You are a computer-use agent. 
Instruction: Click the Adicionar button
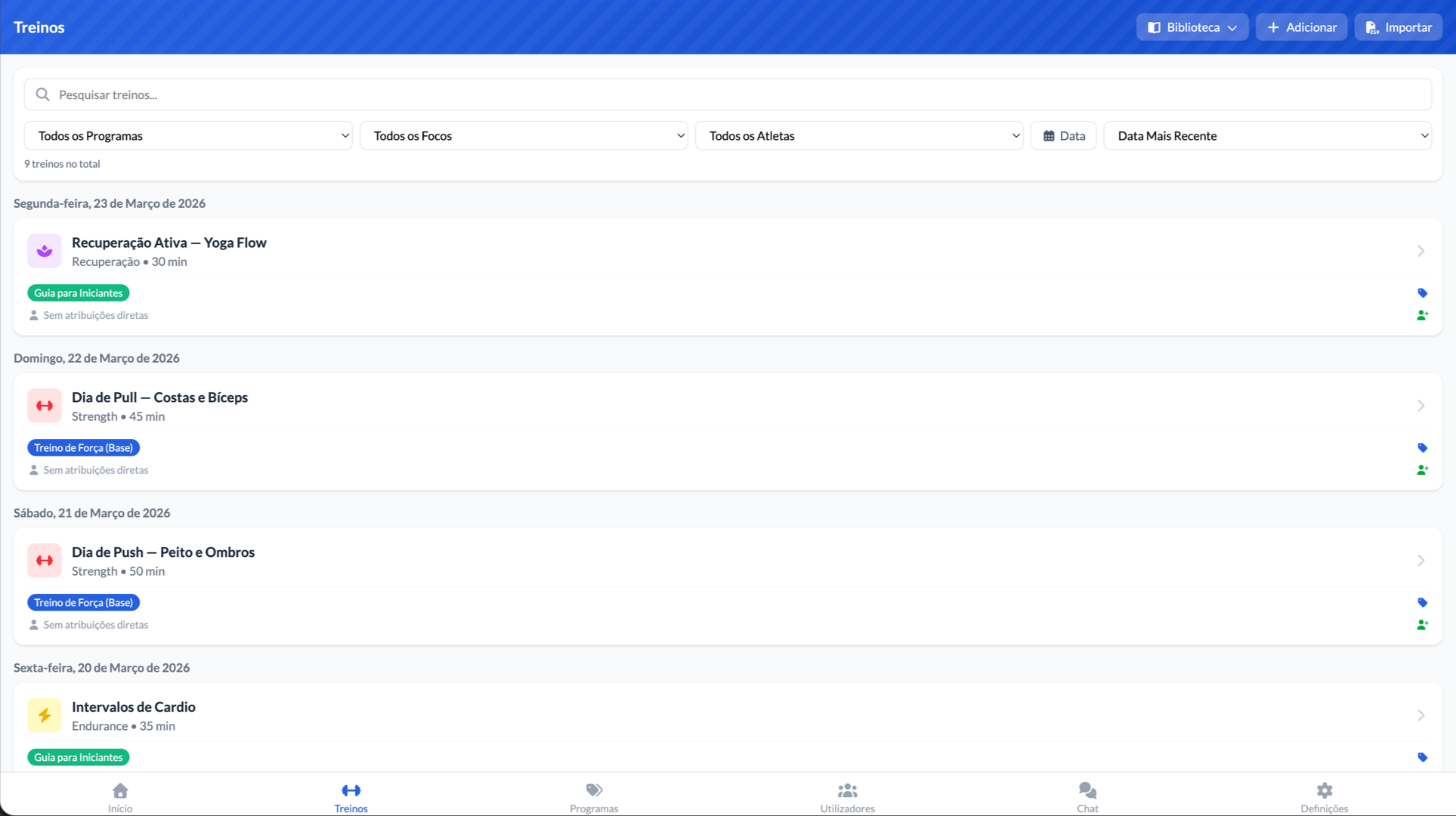1301,27
